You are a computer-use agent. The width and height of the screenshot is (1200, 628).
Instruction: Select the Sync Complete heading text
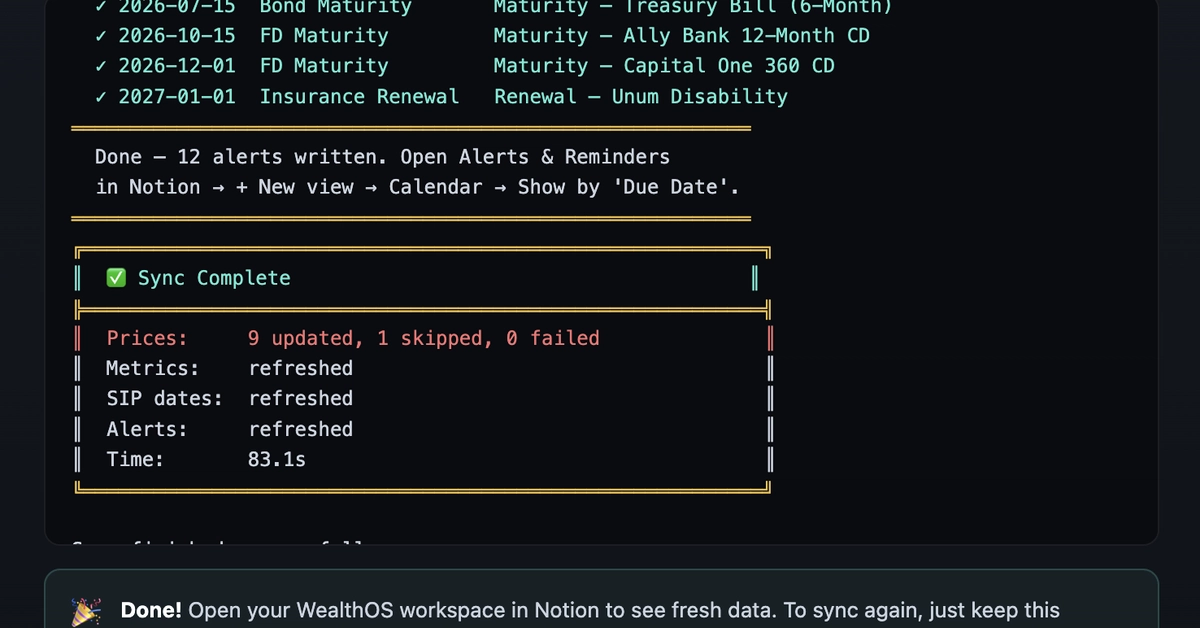click(x=214, y=278)
